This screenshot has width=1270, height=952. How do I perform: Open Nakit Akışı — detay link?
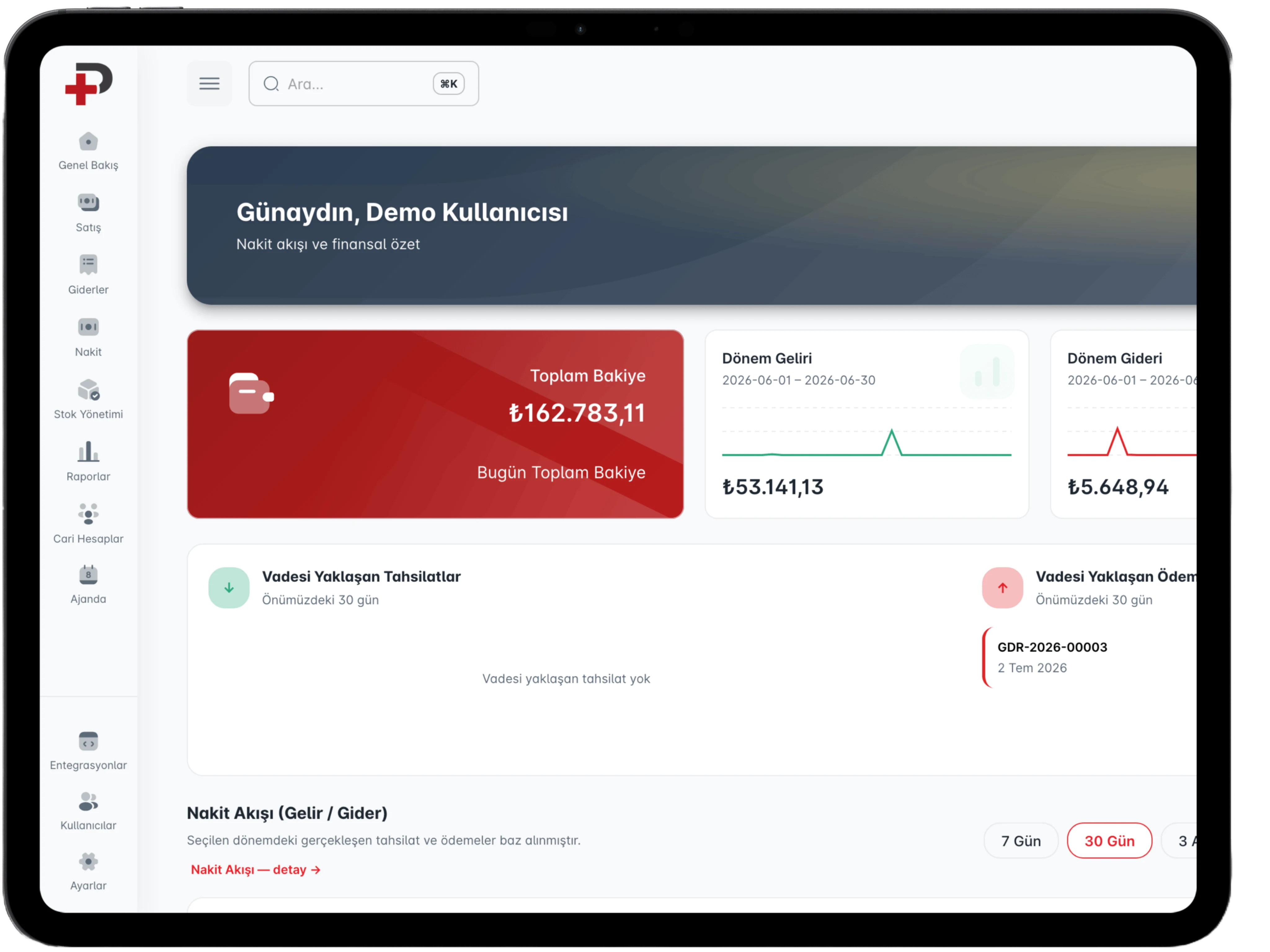pos(255,869)
